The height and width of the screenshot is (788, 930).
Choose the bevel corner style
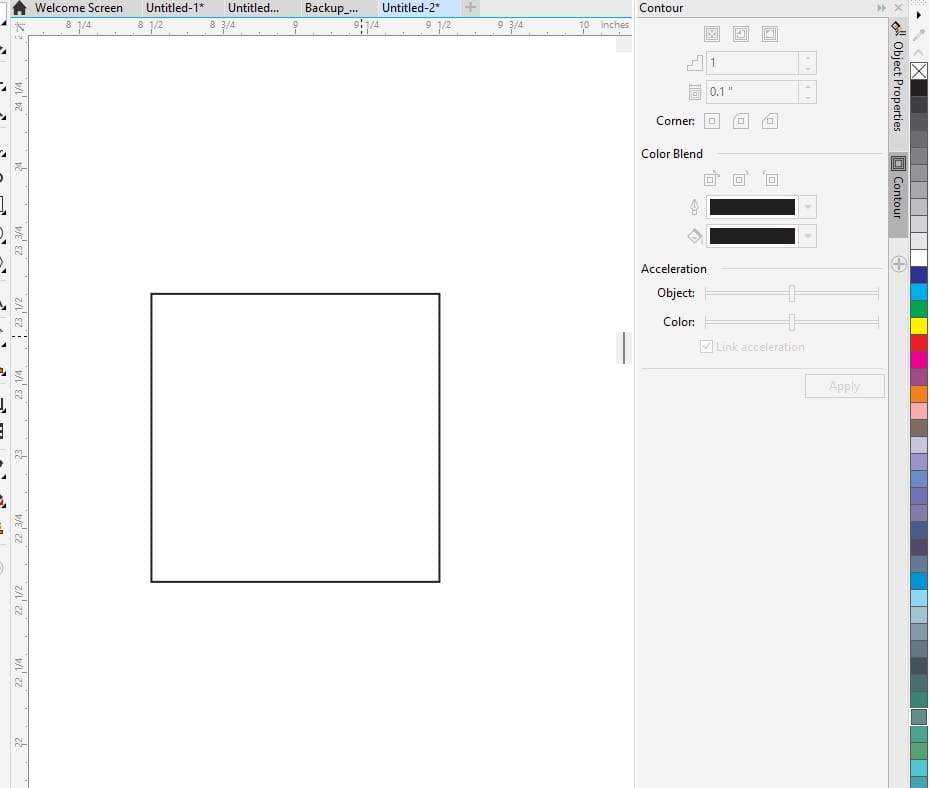pyautogui.click(x=770, y=120)
